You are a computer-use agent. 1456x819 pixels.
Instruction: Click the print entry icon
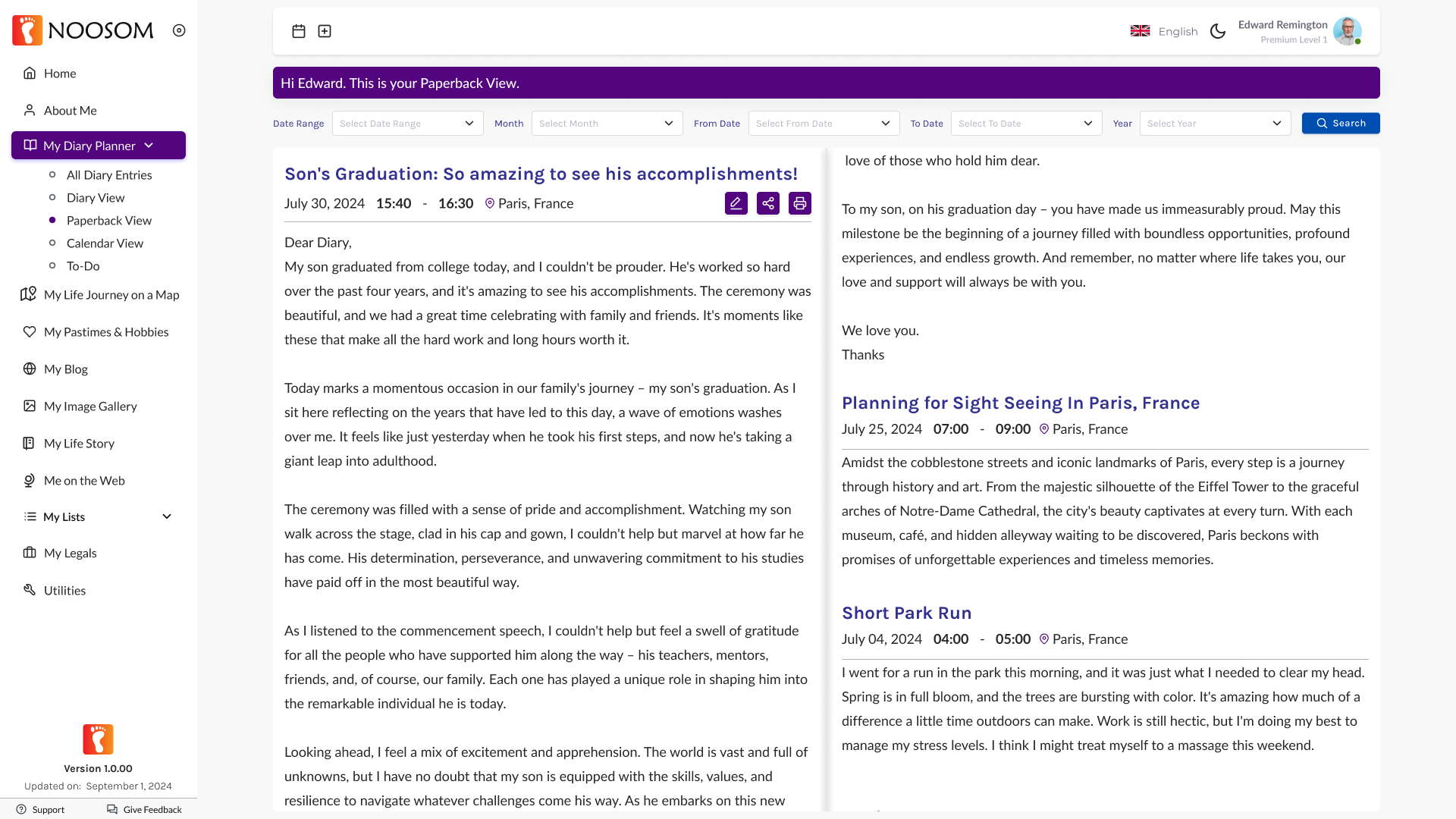799,203
